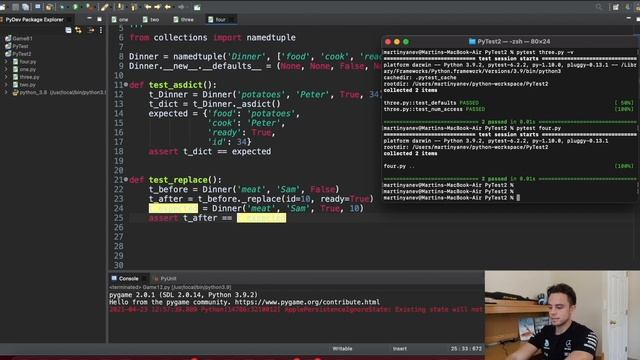Select three.py in the Package Explorer
This screenshot has height=360, width=640.
(x=26, y=77)
